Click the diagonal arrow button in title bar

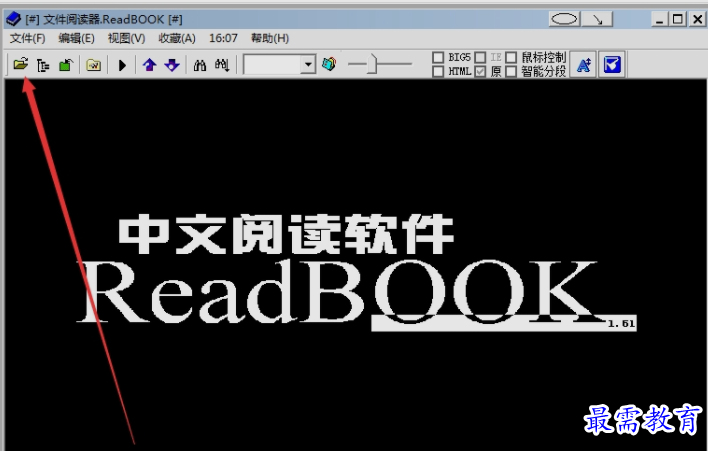click(597, 19)
